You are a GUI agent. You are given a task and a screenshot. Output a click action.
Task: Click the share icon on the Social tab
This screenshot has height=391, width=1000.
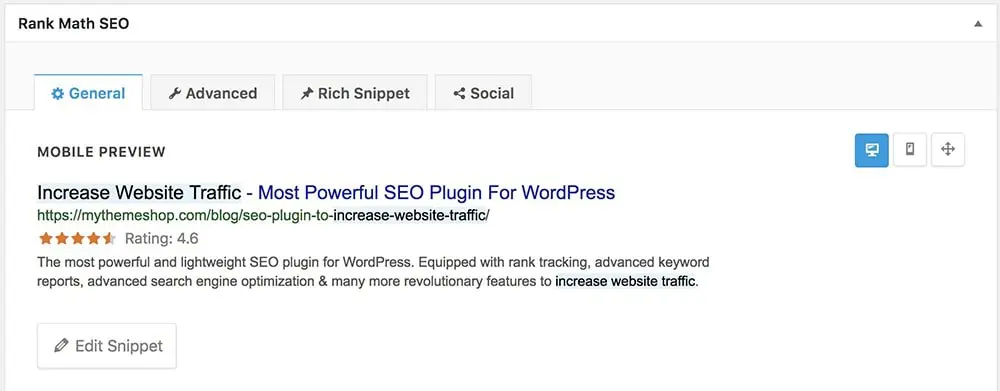coord(459,94)
